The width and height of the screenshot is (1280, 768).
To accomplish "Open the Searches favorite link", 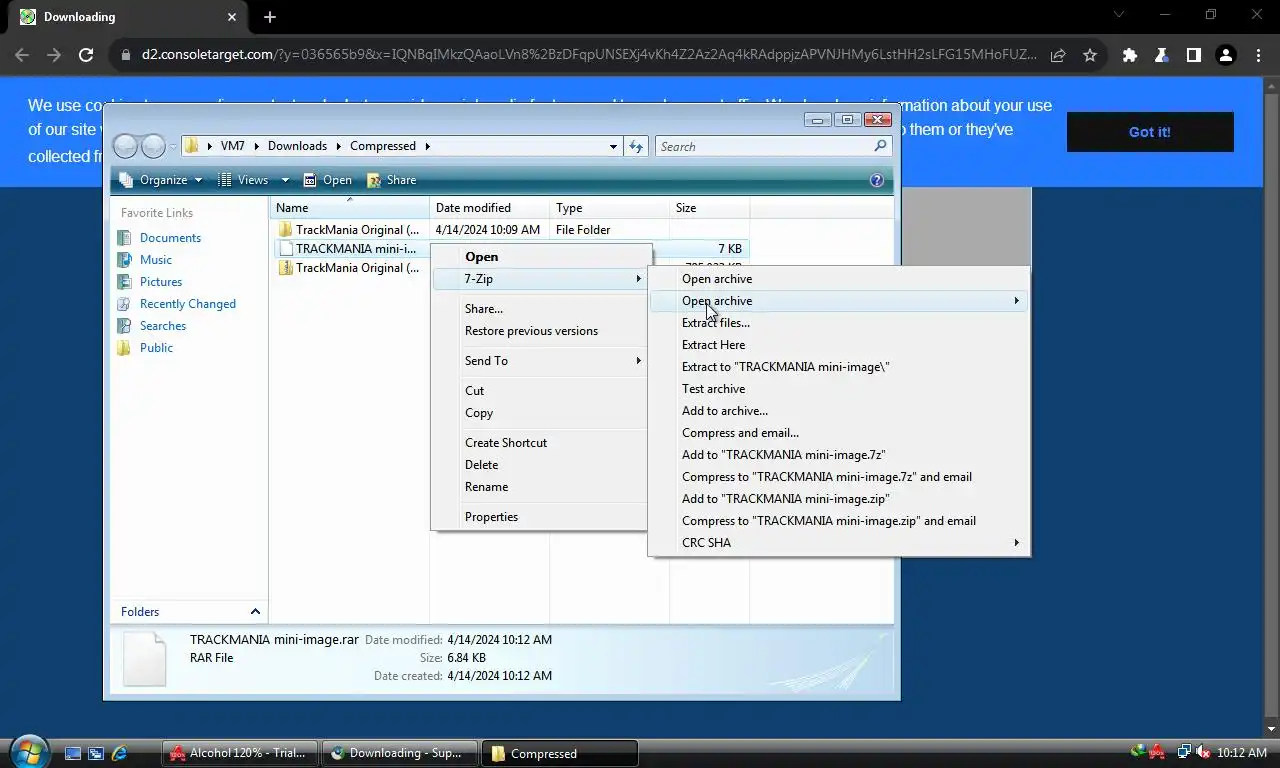I will click(x=163, y=326).
